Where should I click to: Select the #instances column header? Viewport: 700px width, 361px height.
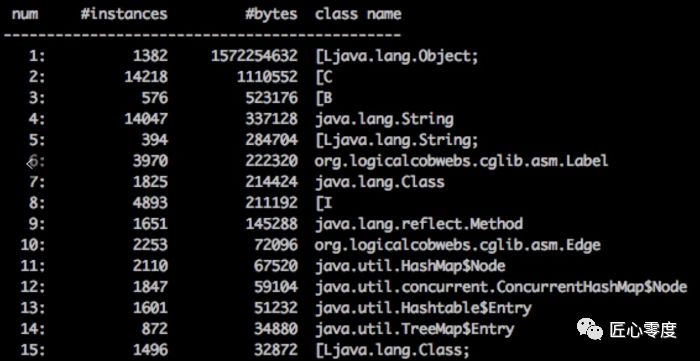(124, 14)
